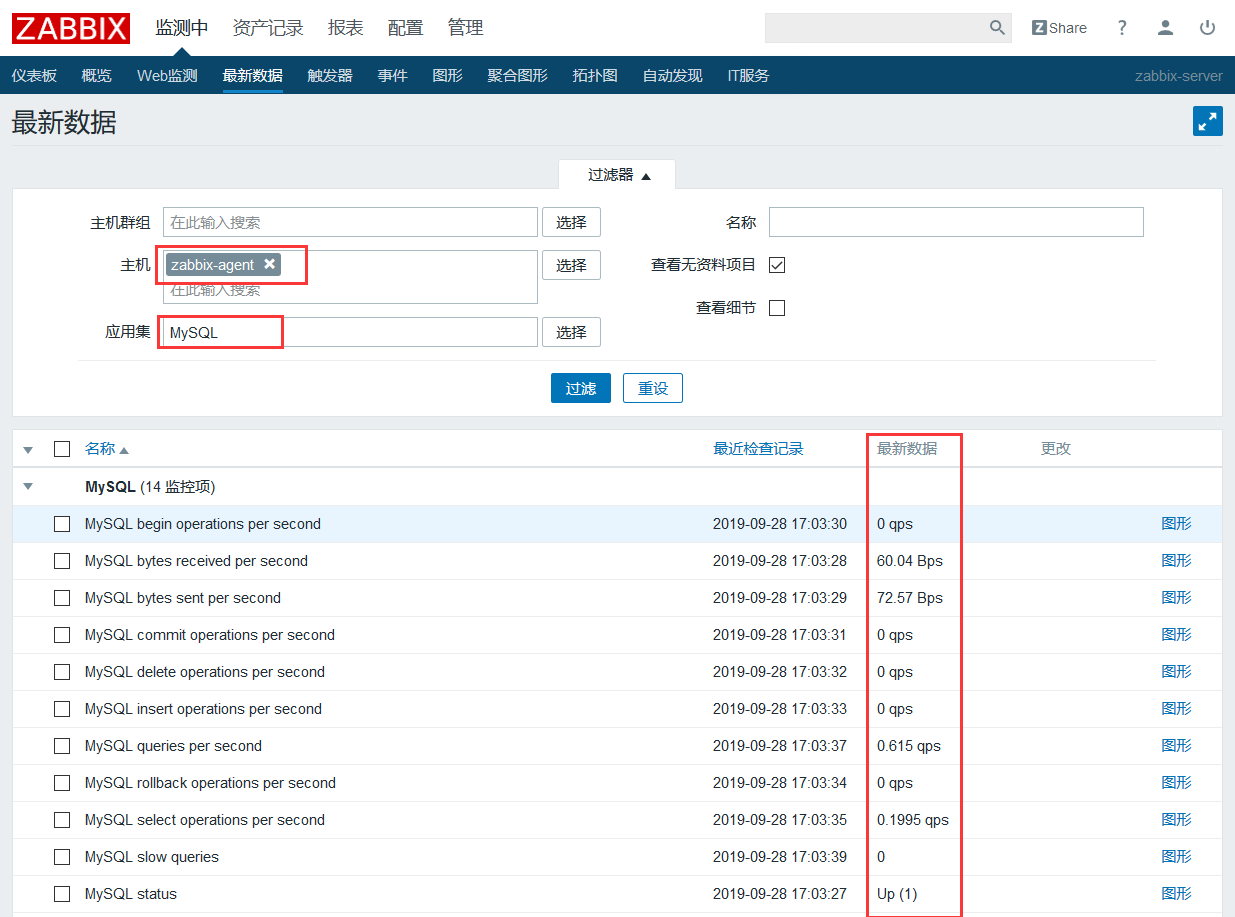This screenshot has width=1235, height=917.
Task: Go to the '图形' submenu
Action: 448,75
